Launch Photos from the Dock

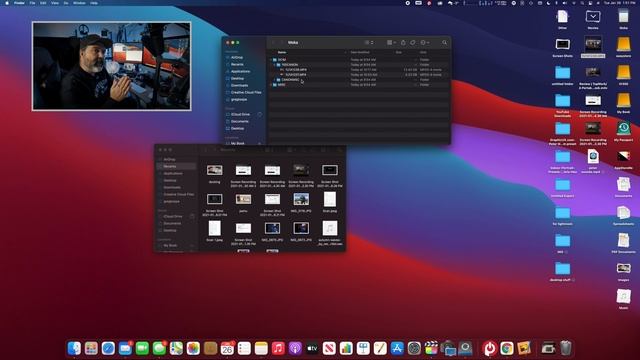[x=193, y=348]
